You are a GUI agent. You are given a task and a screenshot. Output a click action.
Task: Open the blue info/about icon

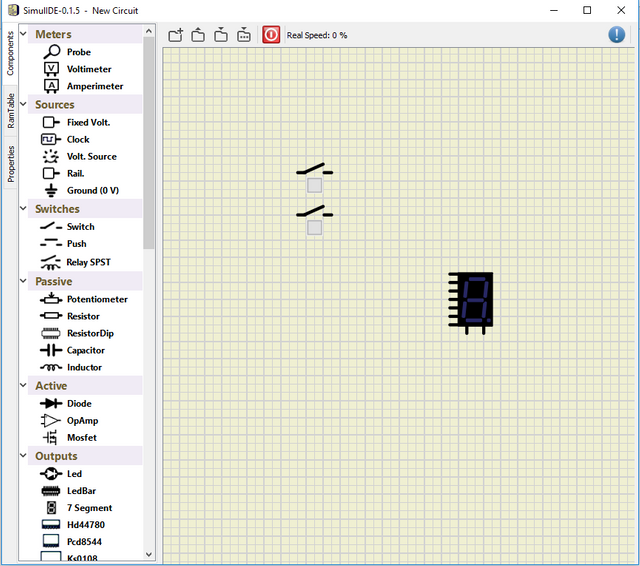click(x=617, y=35)
